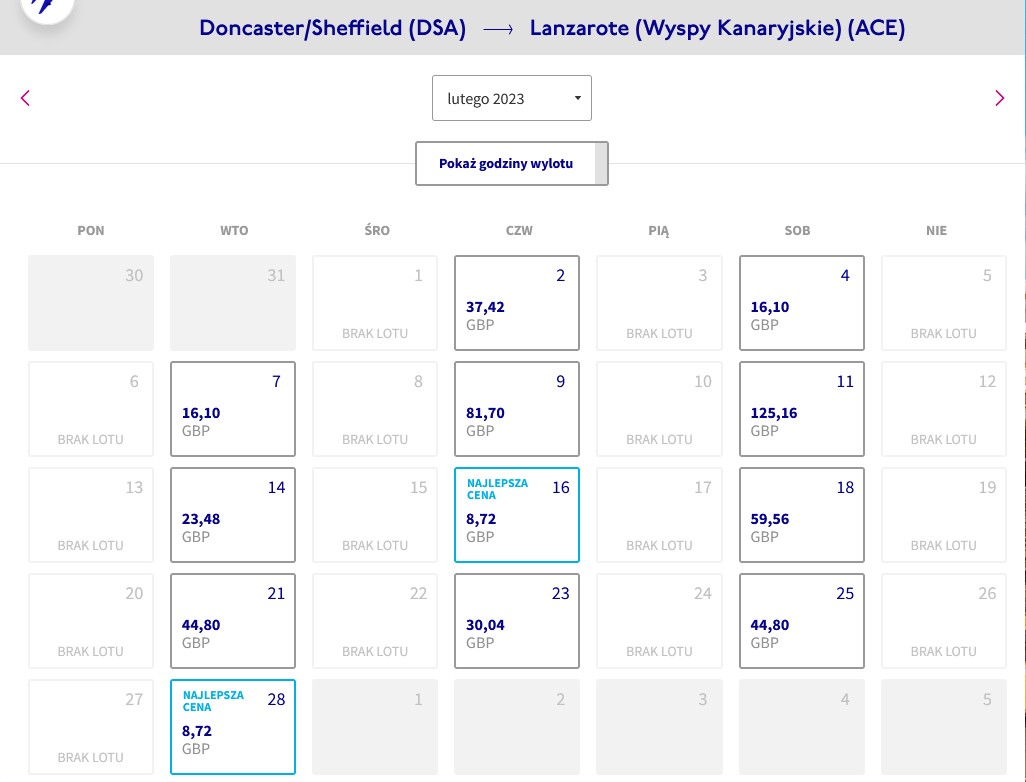Select the best-price flight on 16 February

click(517, 515)
